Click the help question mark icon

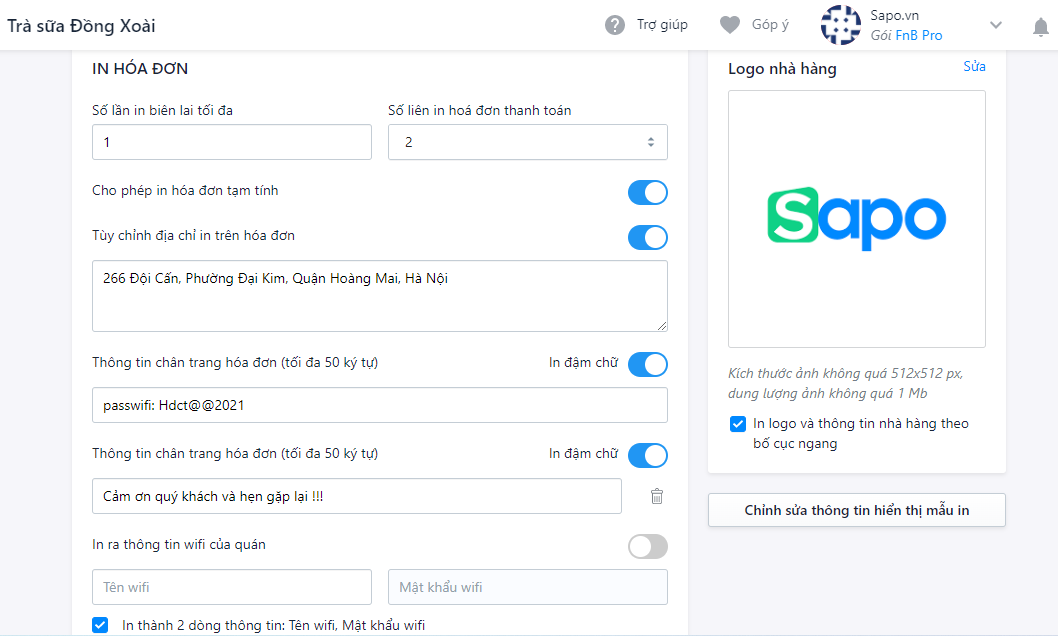pos(615,25)
